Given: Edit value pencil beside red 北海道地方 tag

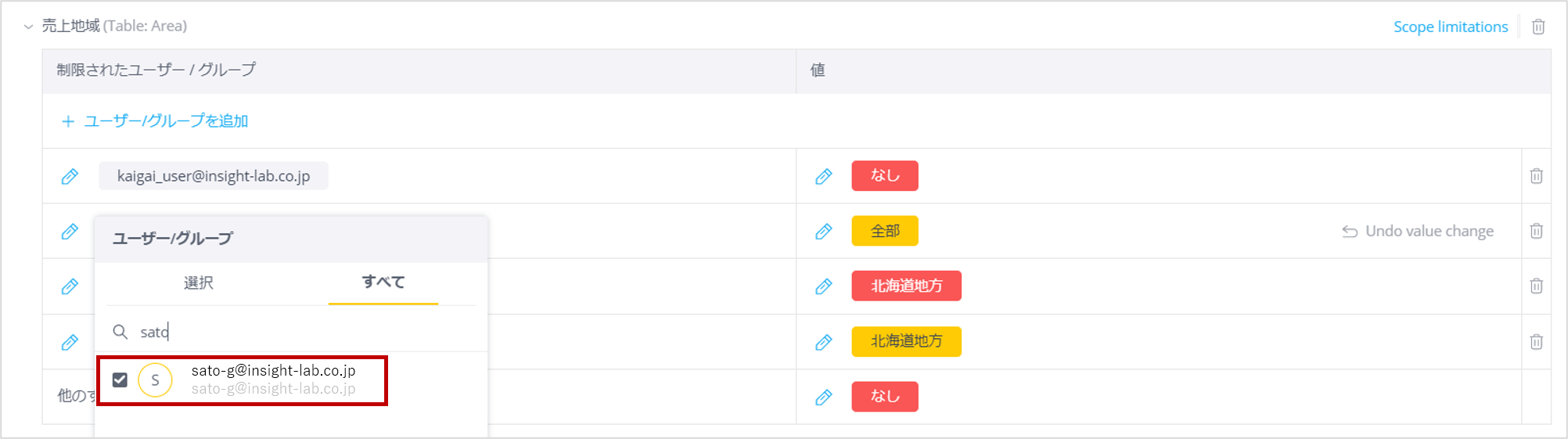Looking at the screenshot, I should click(x=823, y=286).
